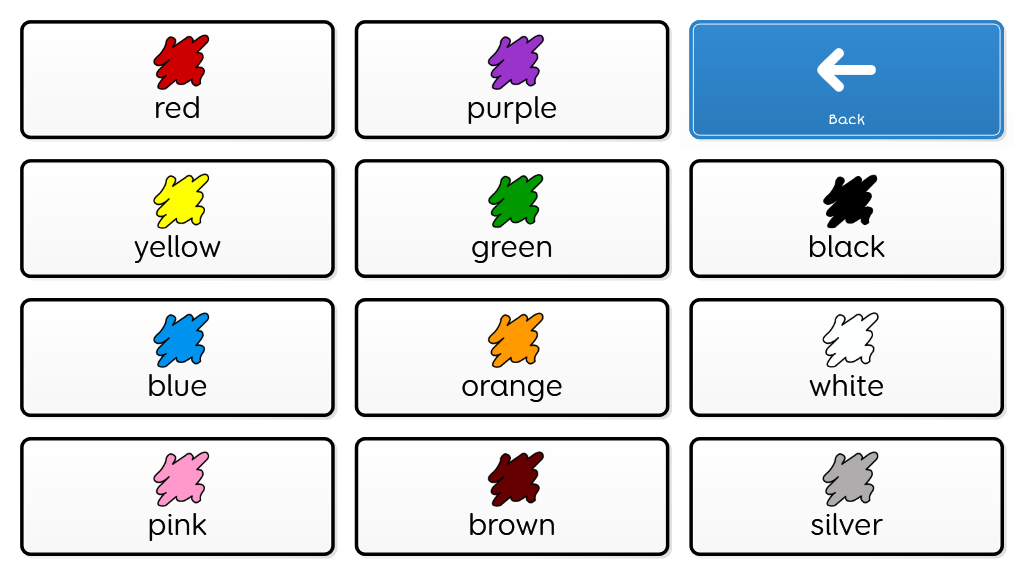Screen dimensions: 1024x576
Task: Click the "silver" word label
Action: 846,525
